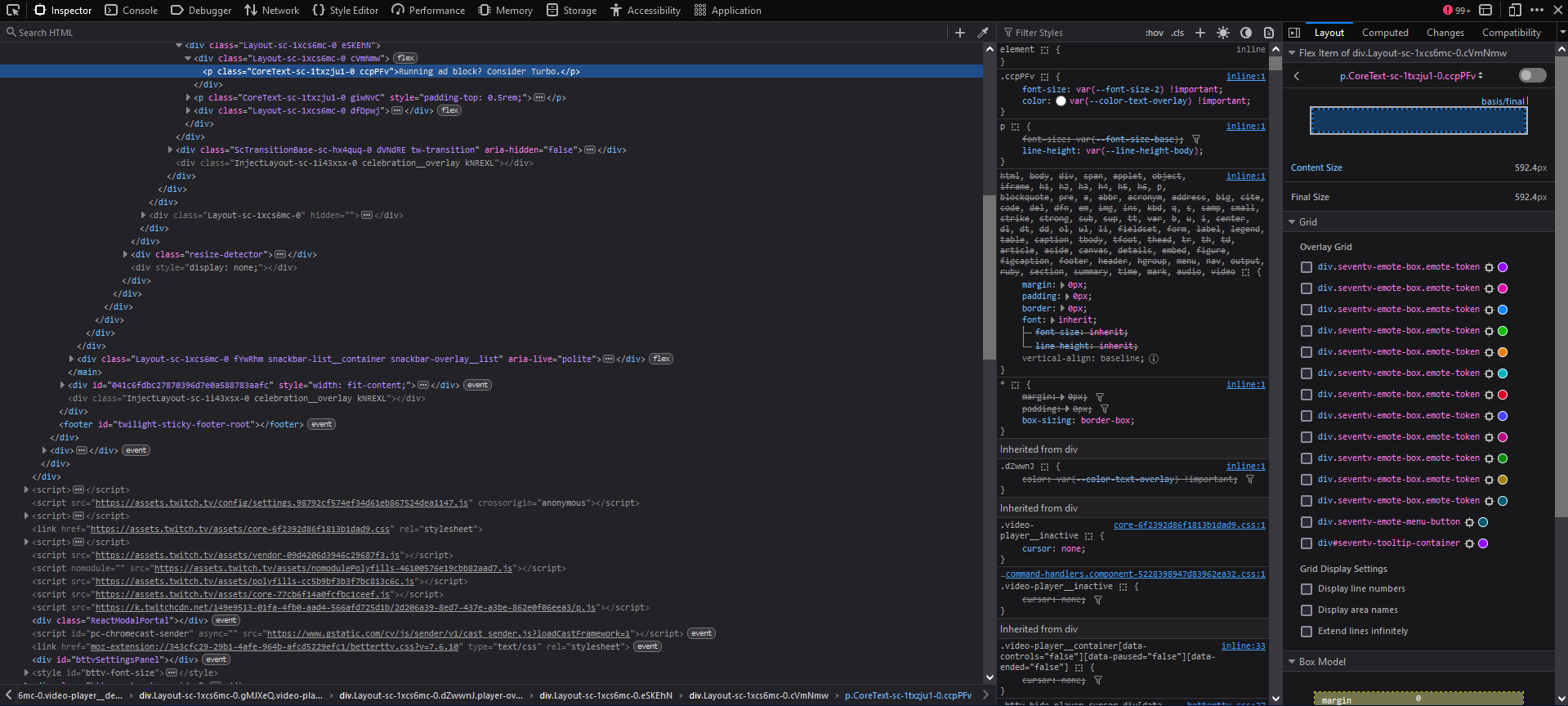Viewport: 1568px width, 706px height.
Task: Click the 99+ error count icon
Action: click(1456, 10)
